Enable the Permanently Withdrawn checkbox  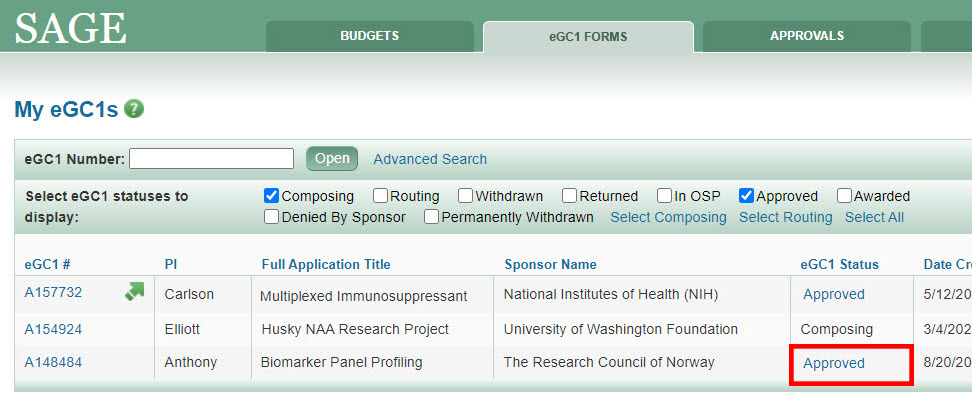click(x=431, y=217)
